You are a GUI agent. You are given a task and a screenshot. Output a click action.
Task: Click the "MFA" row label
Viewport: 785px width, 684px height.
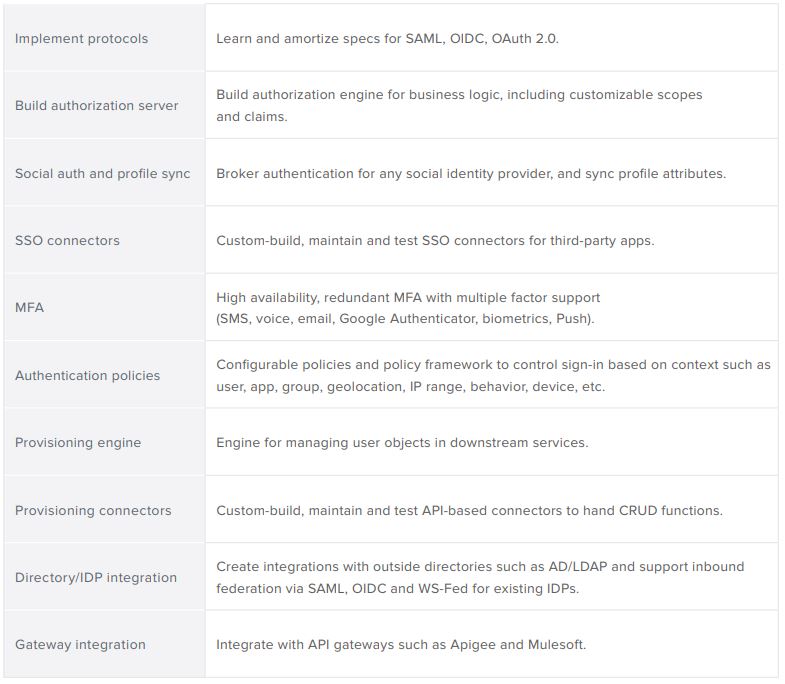(x=30, y=308)
